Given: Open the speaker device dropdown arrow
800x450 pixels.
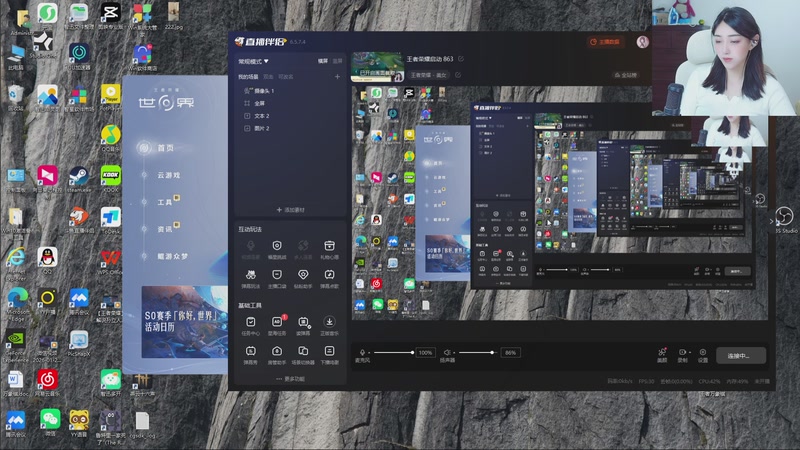Looking at the screenshot, I should click(x=454, y=353).
